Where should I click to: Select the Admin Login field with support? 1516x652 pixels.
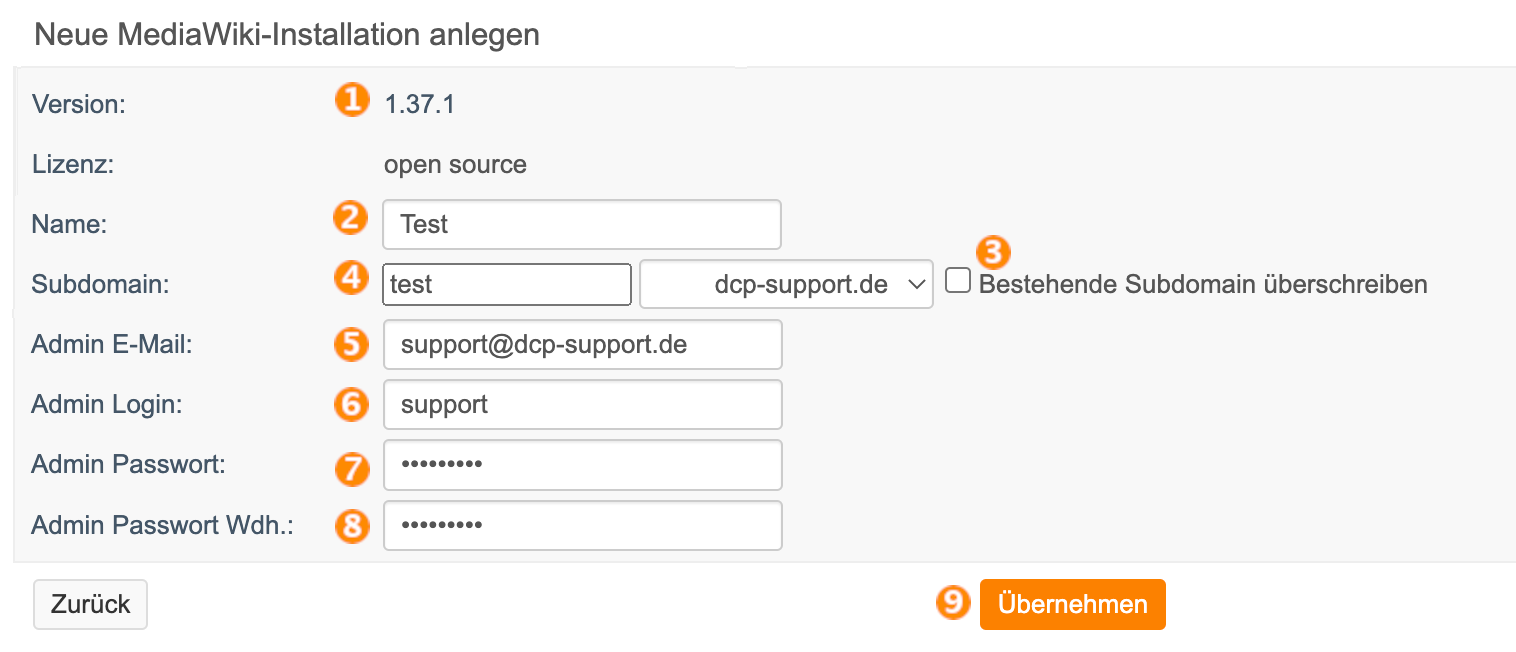(x=582, y=404)
